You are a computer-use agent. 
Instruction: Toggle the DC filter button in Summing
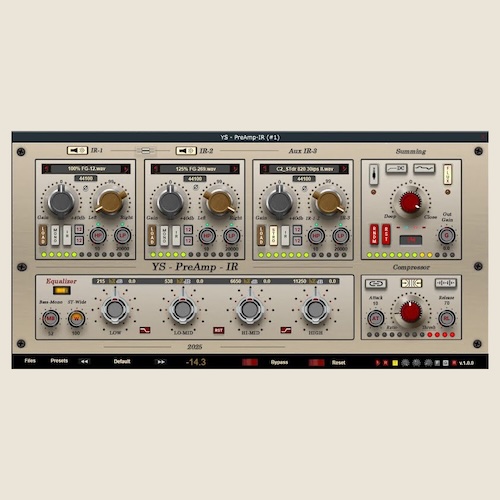pyautogui.click(x=397, y=168)
